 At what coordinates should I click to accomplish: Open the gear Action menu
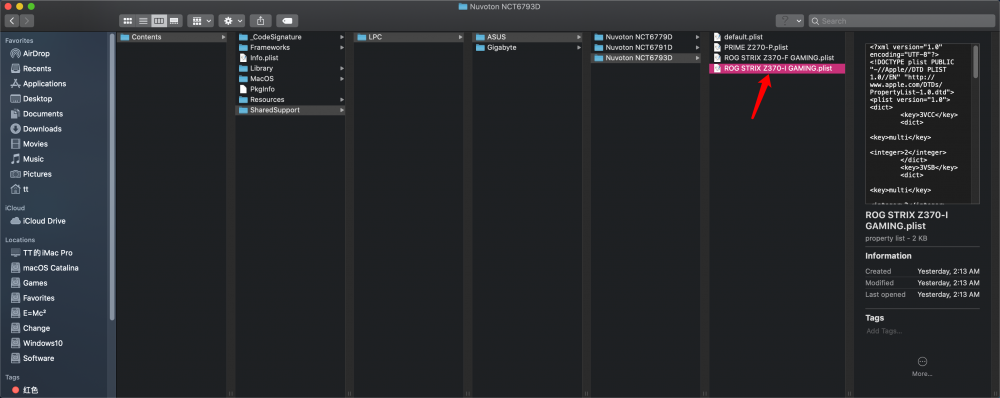232,21
